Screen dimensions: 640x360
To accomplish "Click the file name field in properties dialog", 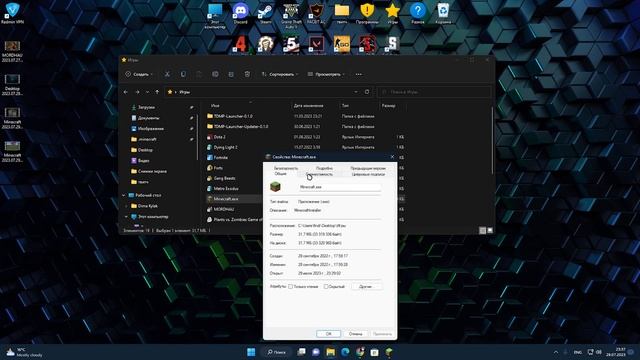I will click(x=340, y=187).
